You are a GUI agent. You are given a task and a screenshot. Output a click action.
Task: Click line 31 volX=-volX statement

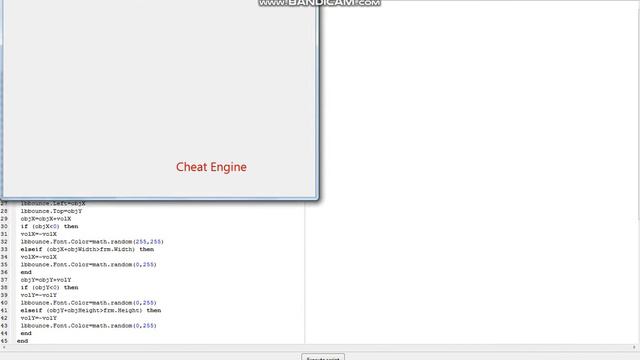(x=39, y=234)
